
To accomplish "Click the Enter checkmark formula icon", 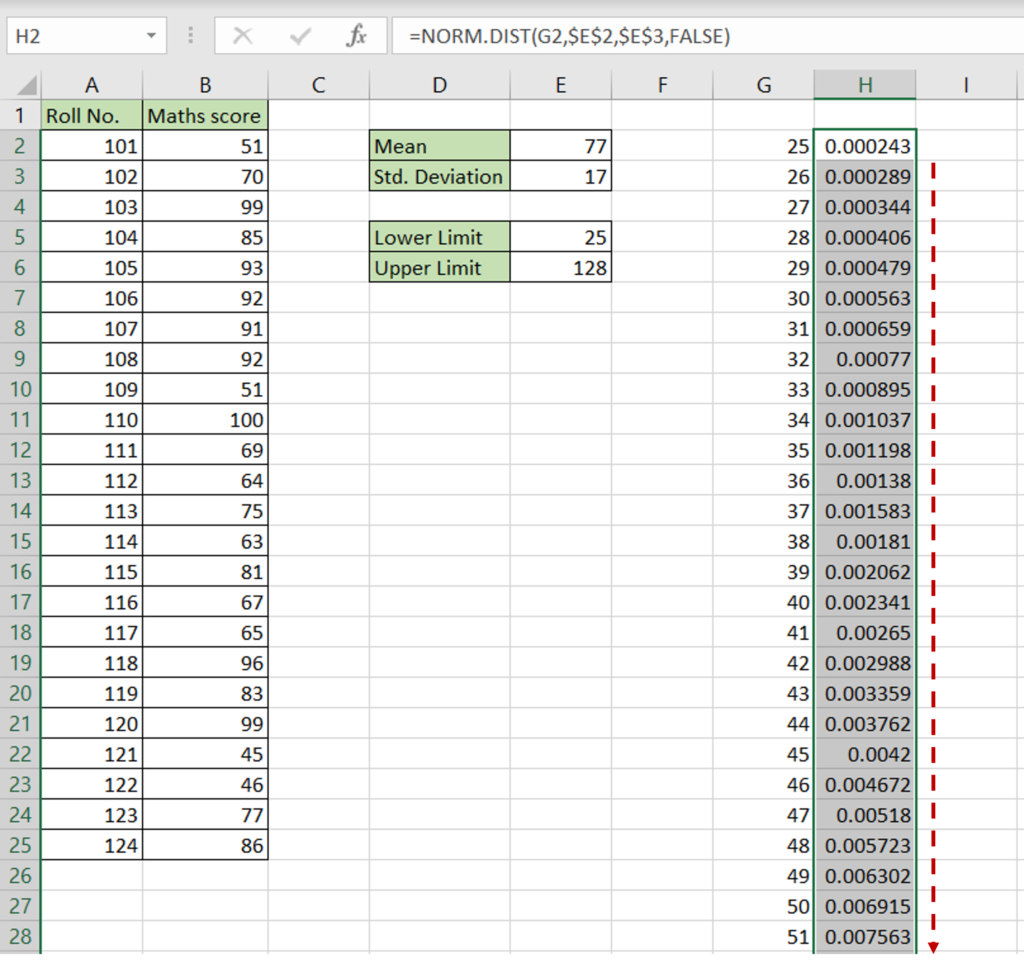I will click(x=298, y=35).
